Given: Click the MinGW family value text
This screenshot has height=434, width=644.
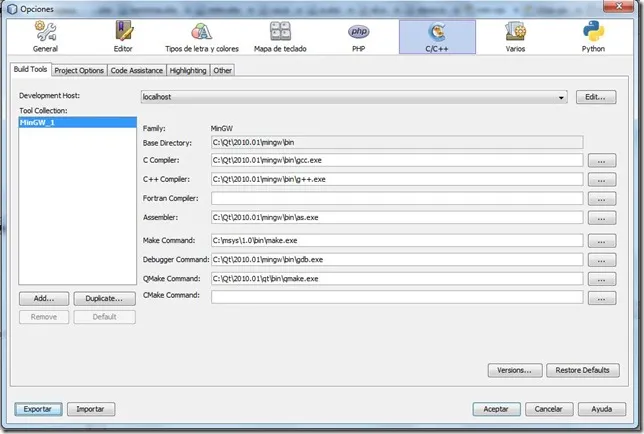Looking at the screenshot, I should [222, 129].
